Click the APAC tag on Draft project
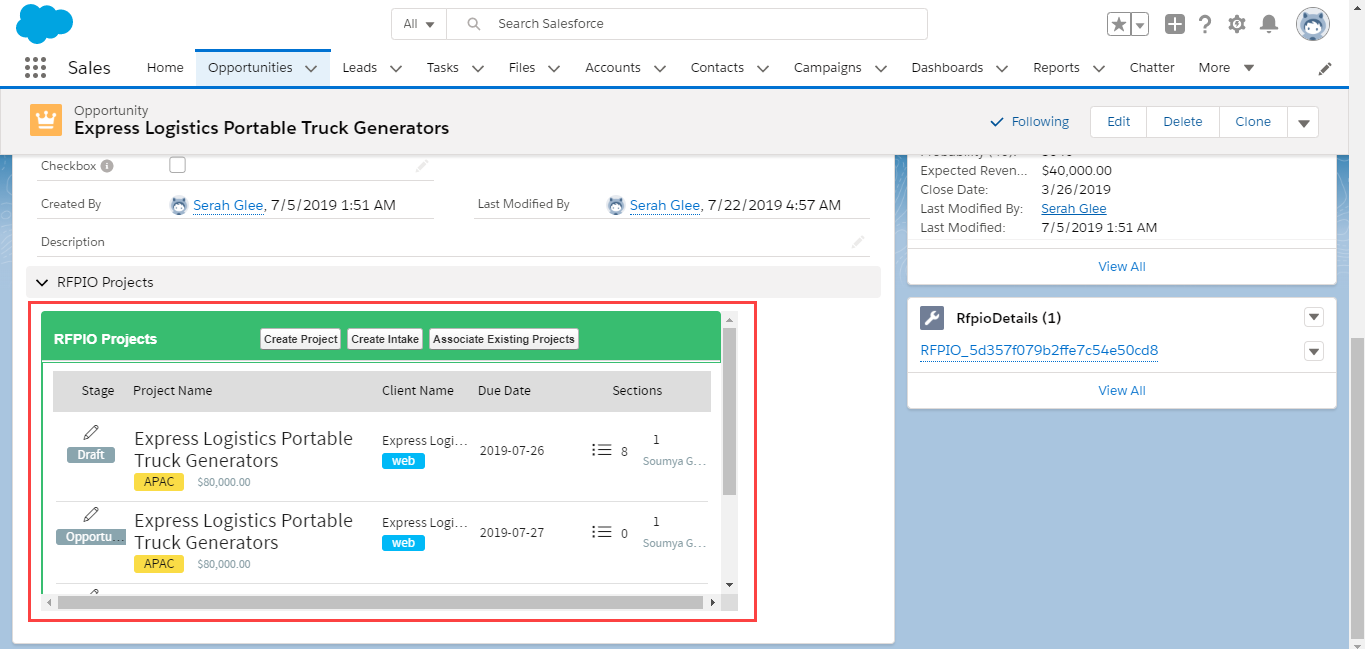This screenshot has height=649, width=1365. pos(159,482)
